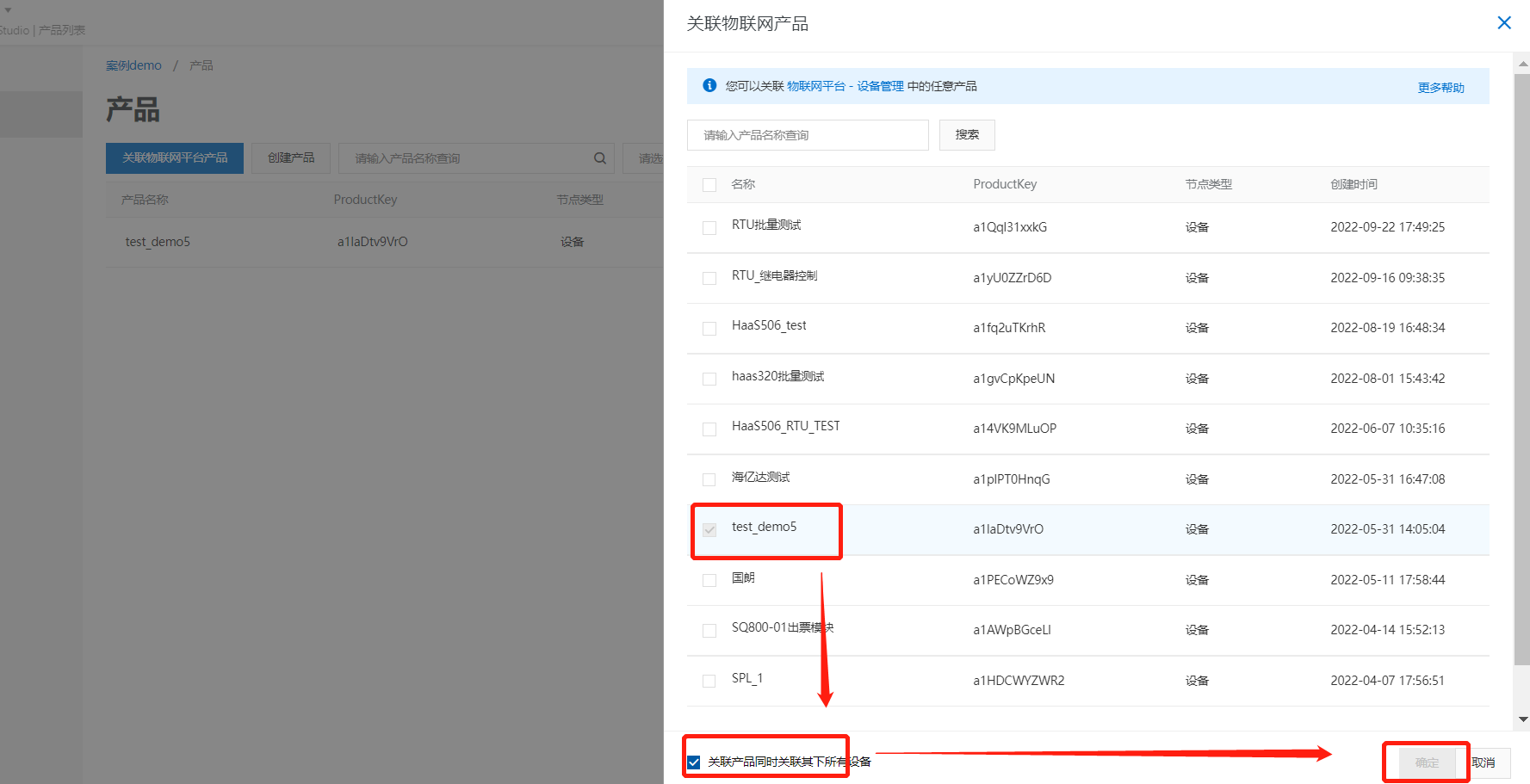Open 物联网平台 - 设备管理 link
Screen dimensions: 1530x784
point(846,86)
